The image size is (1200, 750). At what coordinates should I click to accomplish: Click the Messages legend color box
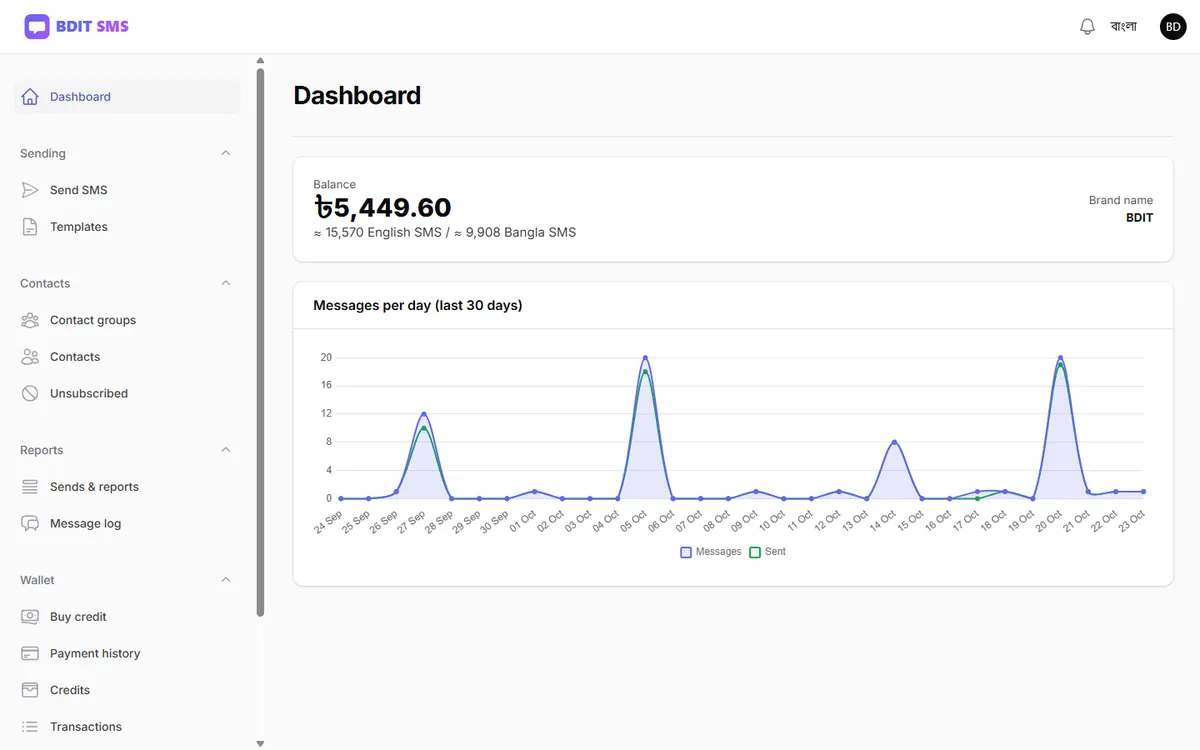[x=686, y=552]
